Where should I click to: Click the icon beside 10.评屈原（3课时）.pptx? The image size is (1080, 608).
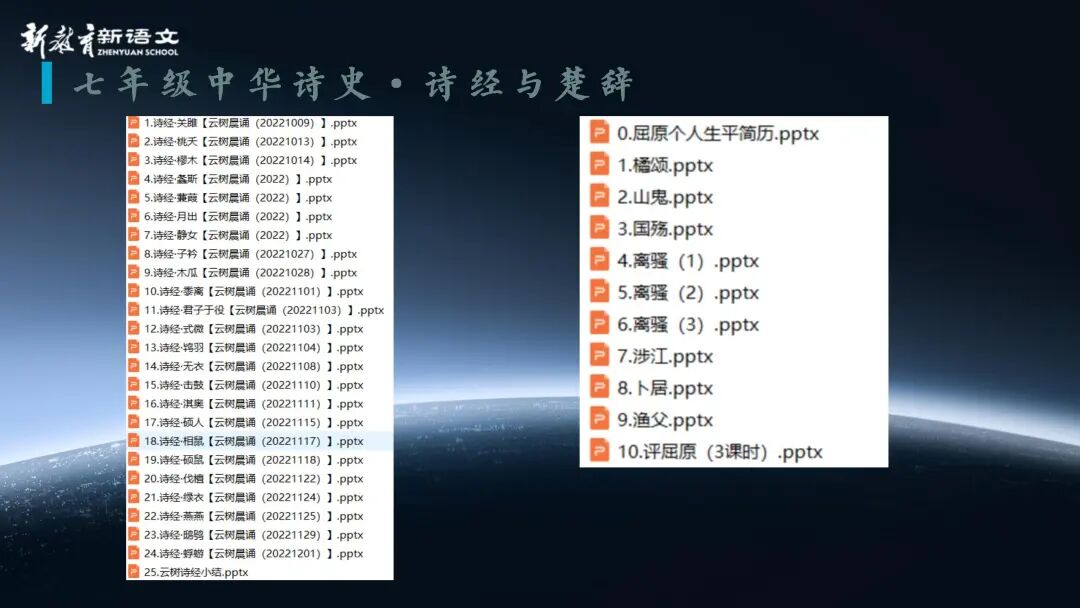point(600,452)
